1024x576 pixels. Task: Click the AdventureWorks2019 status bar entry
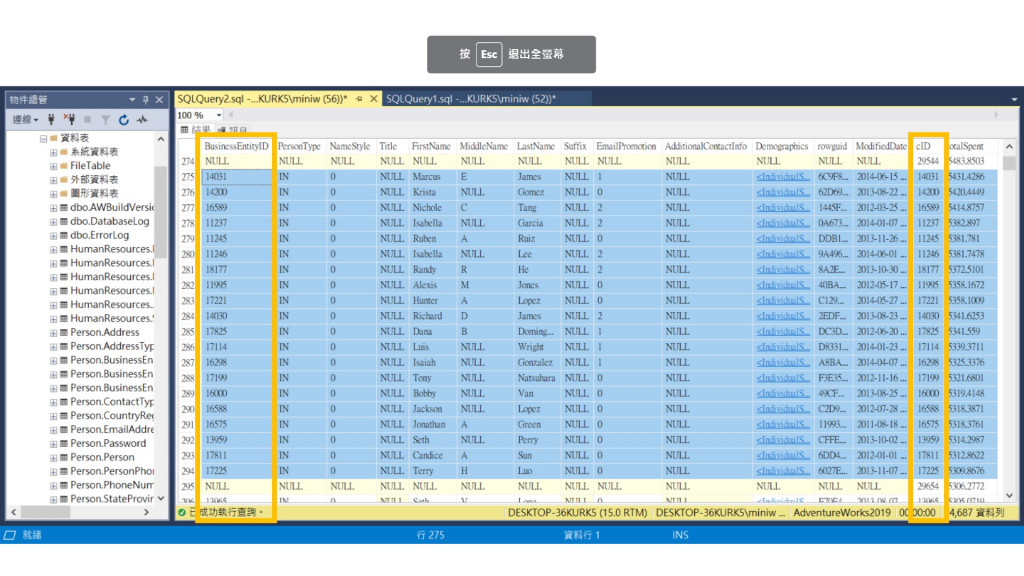coord(842,513)
